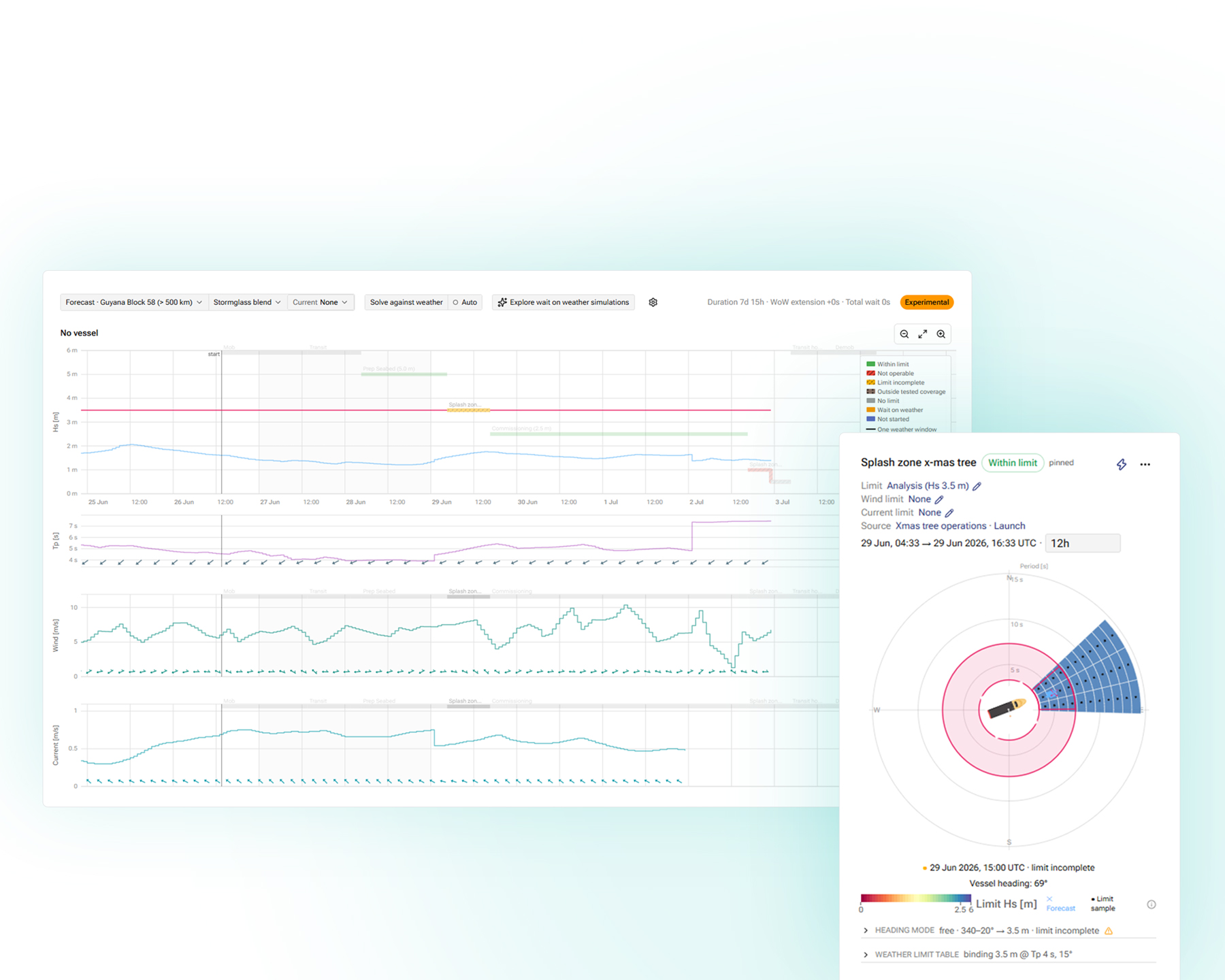Viewport: 1225px width, 980px height.
Task: Click the Vessel heading: 69° text
Action: click(x=1008, y=883)
